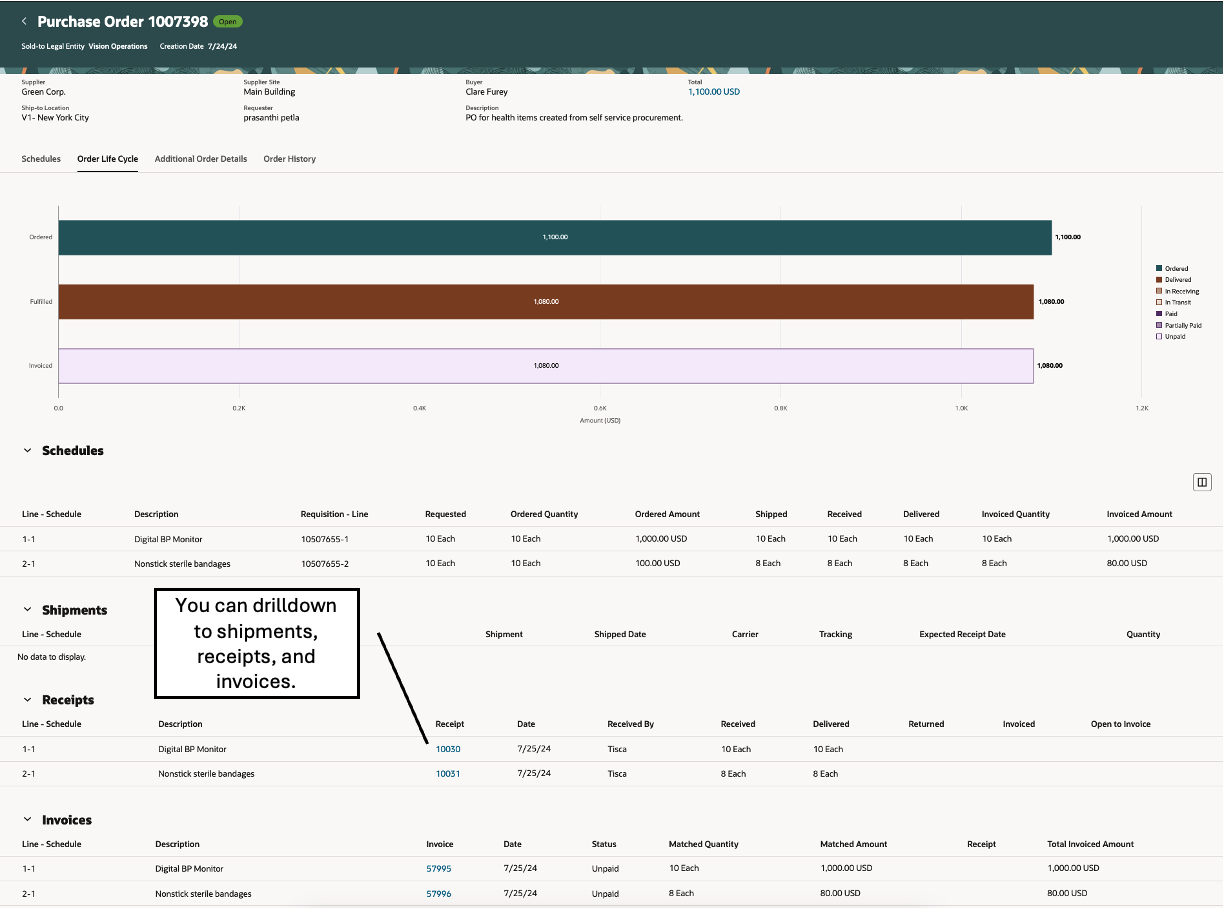The width and height of the screenshot is (1223, 908).
Task: Collapse the Receipts section
Action: tap(27, 700)
